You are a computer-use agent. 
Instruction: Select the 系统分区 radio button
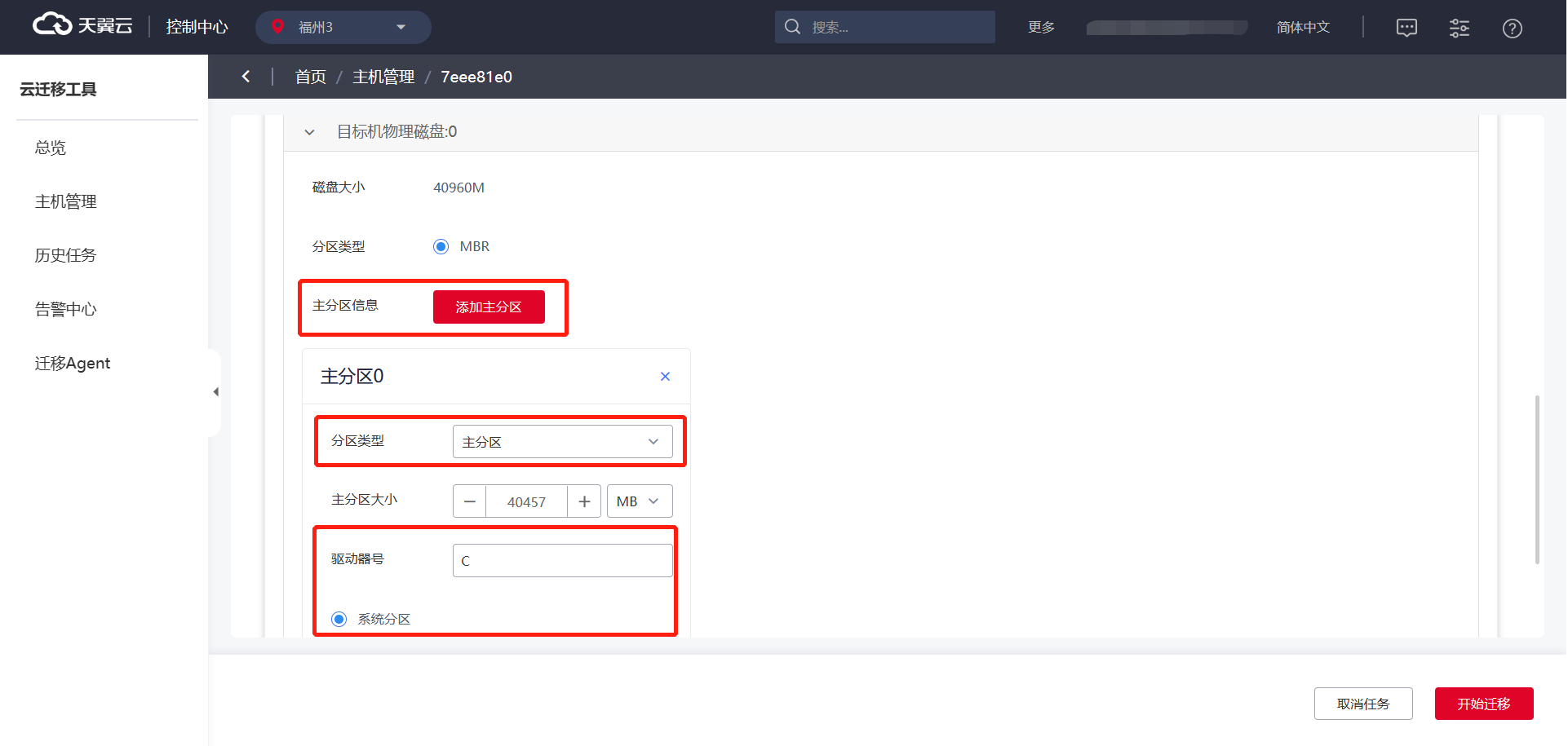339,619
